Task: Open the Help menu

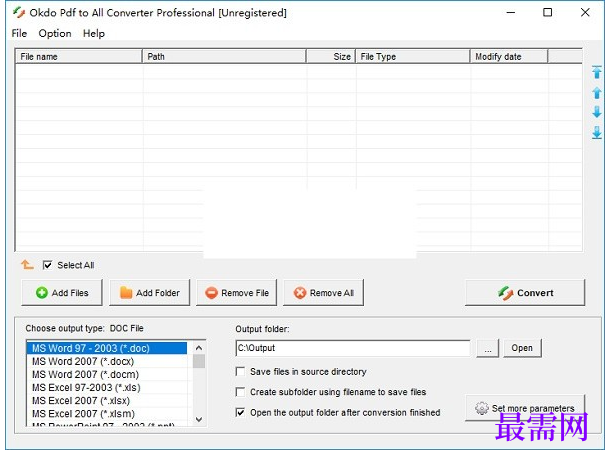Action: click(x=94, y=34)
